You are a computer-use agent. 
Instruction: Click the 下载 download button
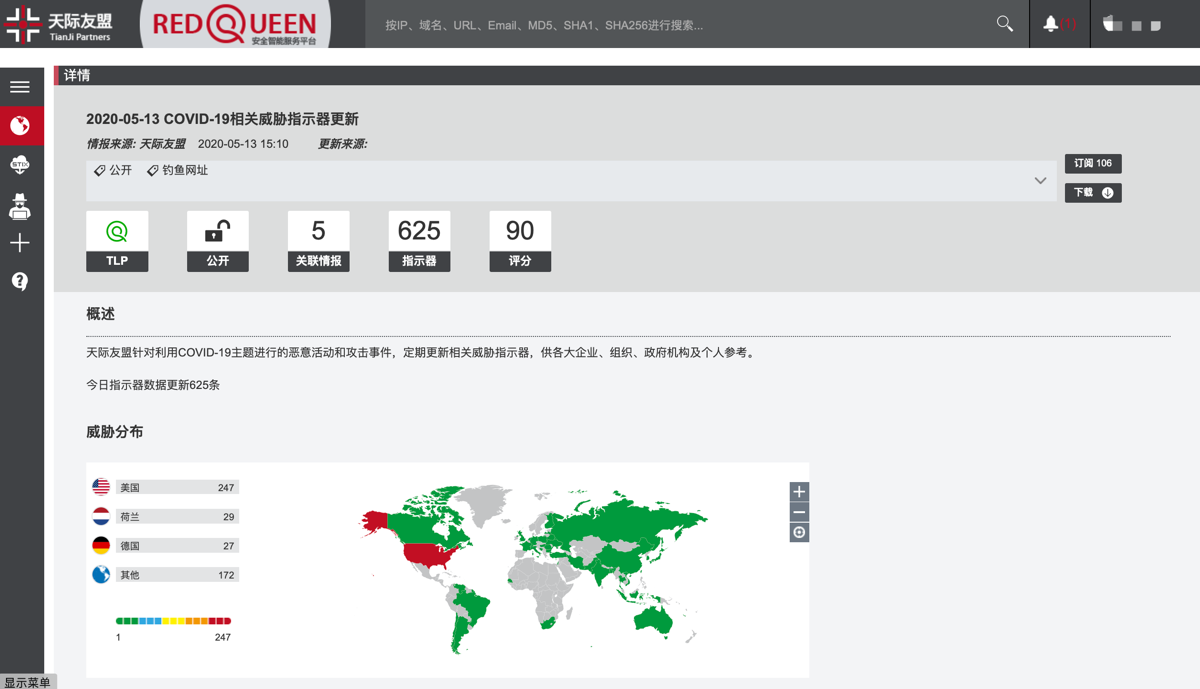1093,192
